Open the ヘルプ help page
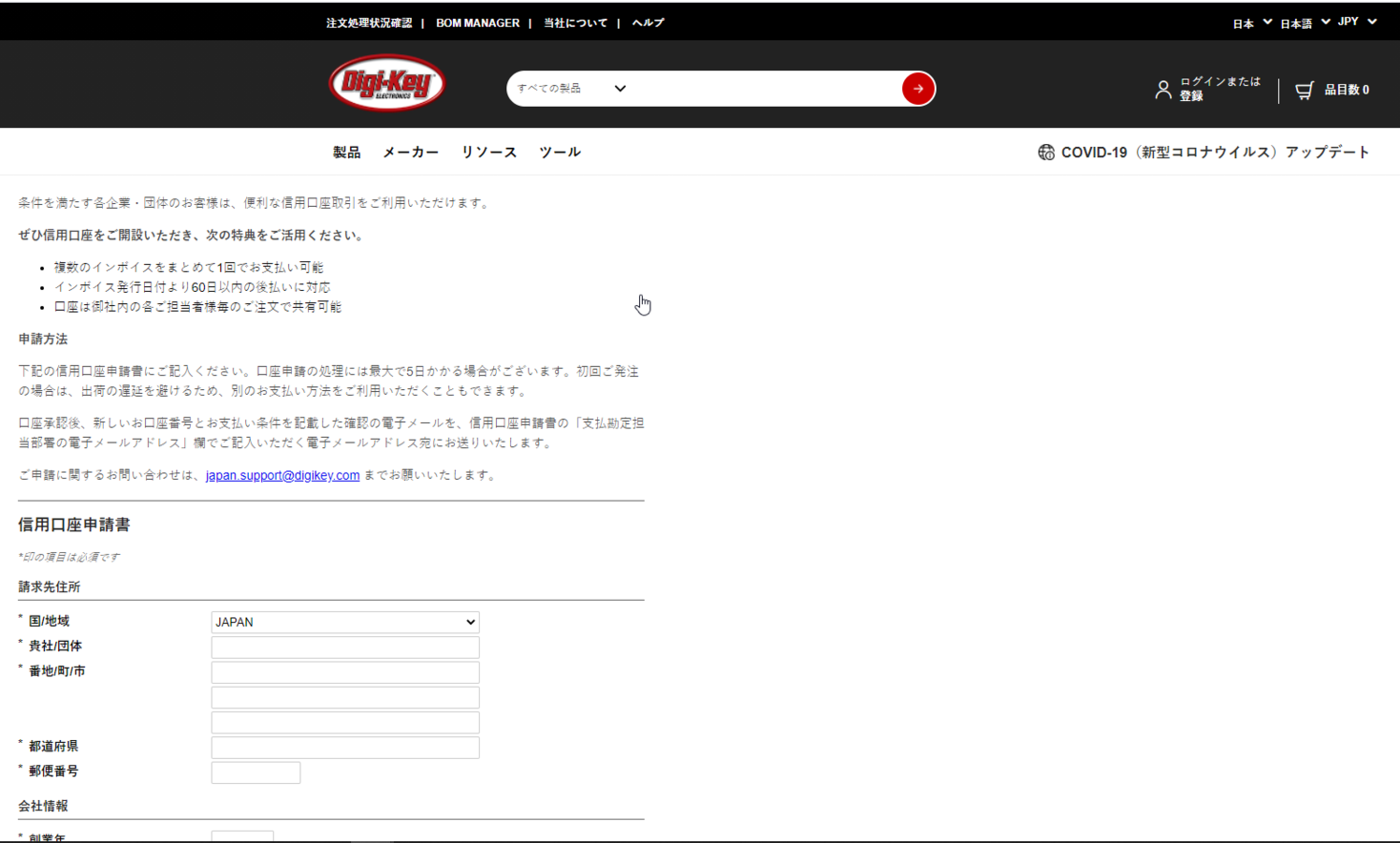The height and width of the screenshot is (843, 1400). pyautogui.click(x=648, y=22)
